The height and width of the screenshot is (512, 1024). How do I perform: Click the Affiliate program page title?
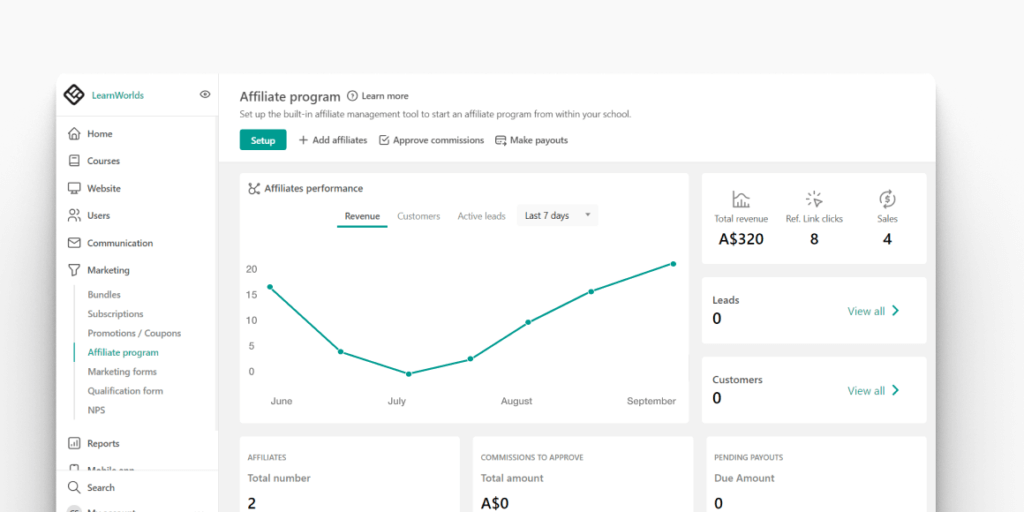tap(290, 97)
